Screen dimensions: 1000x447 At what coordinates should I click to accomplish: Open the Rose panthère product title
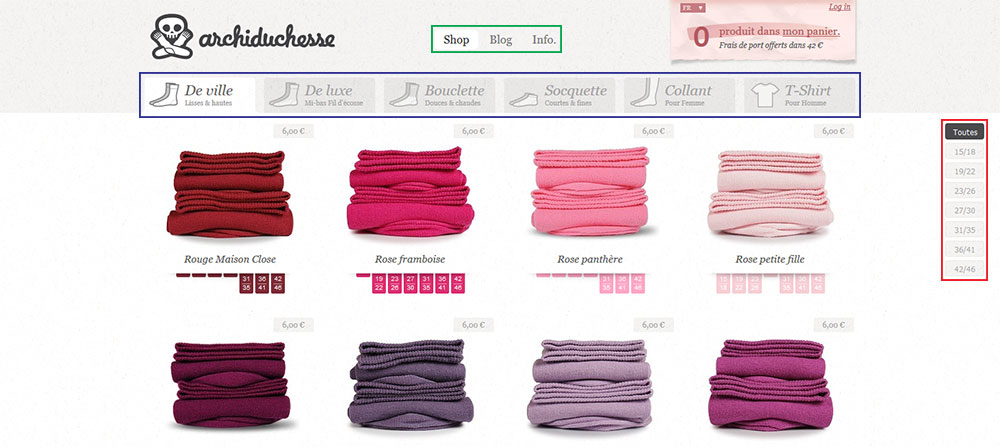[x=590, y=260]
